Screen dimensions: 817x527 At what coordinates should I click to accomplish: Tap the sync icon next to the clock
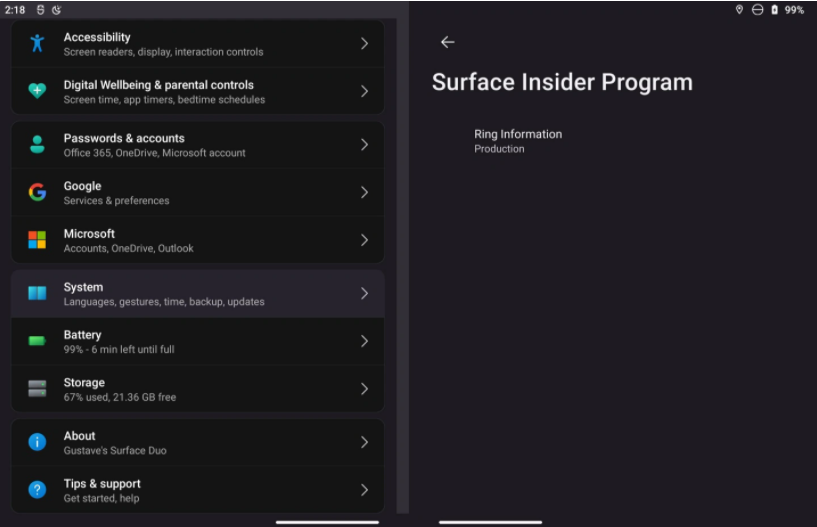click(x=41, y=9)
